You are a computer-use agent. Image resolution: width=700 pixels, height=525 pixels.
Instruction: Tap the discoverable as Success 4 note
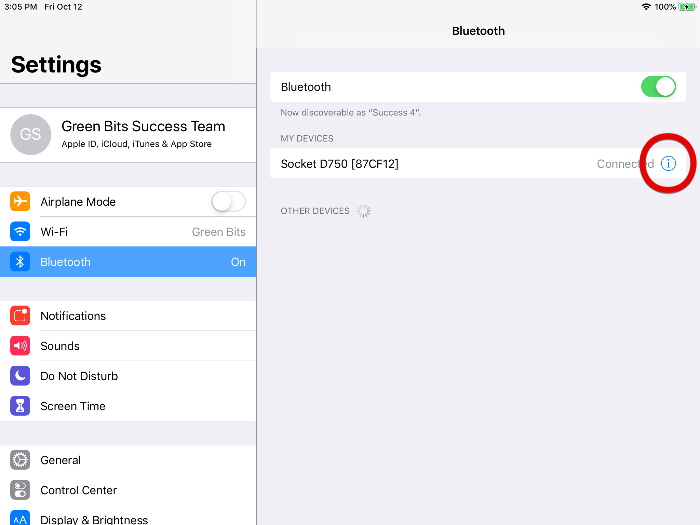click(x=350, y=112)
